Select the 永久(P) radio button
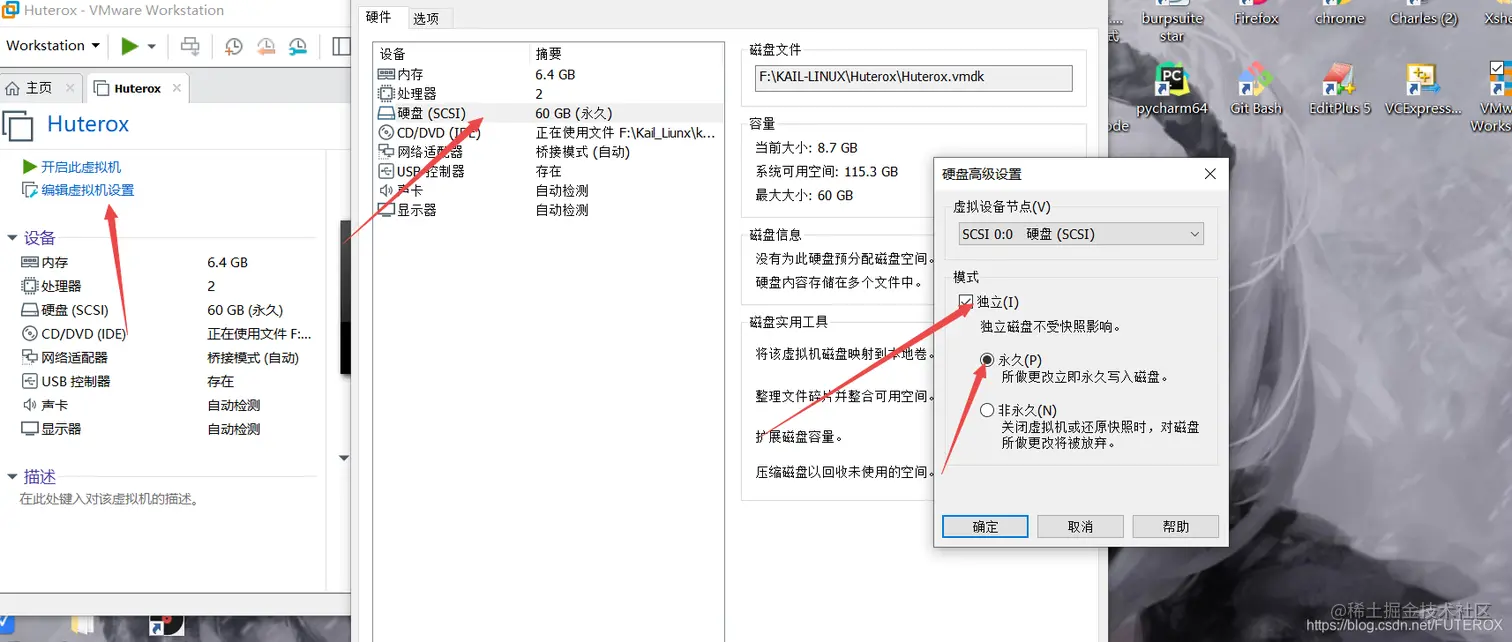This screenshot has height=642, width=1512. (987, 360)
